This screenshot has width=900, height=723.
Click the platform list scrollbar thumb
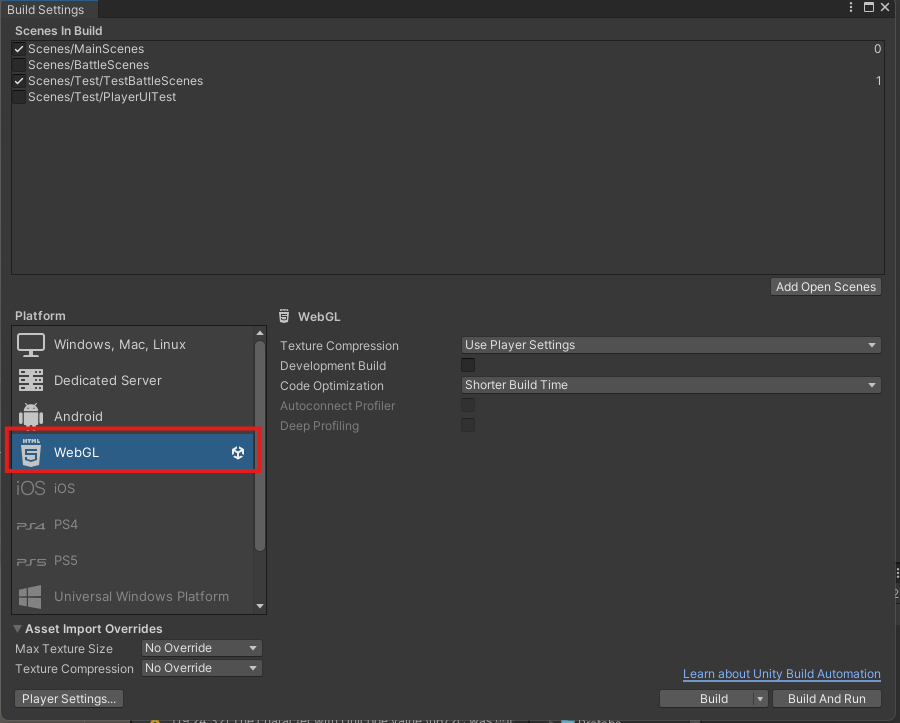click(x=260, y=446)
